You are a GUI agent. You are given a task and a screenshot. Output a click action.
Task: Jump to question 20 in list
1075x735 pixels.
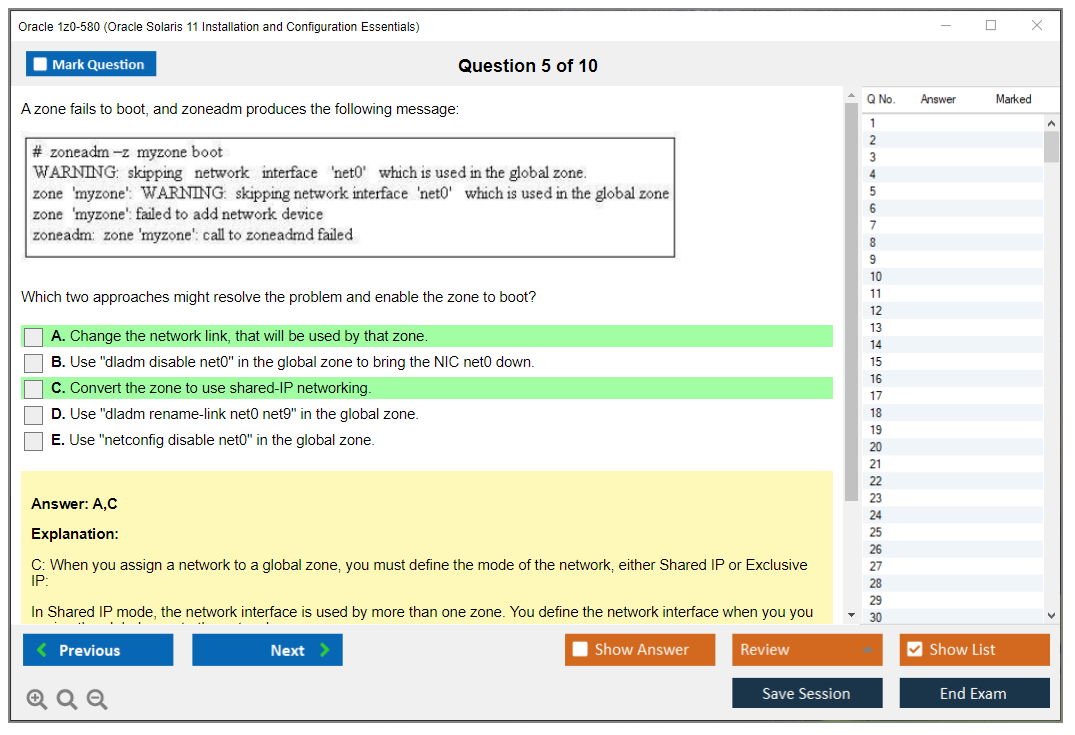tap(876, 446)
